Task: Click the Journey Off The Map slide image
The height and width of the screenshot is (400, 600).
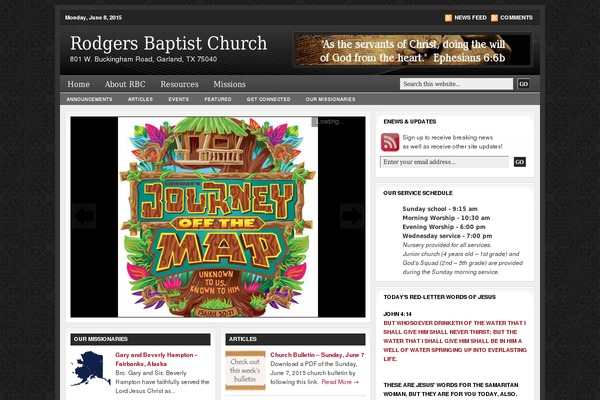Action: click(x=218, y=217)
